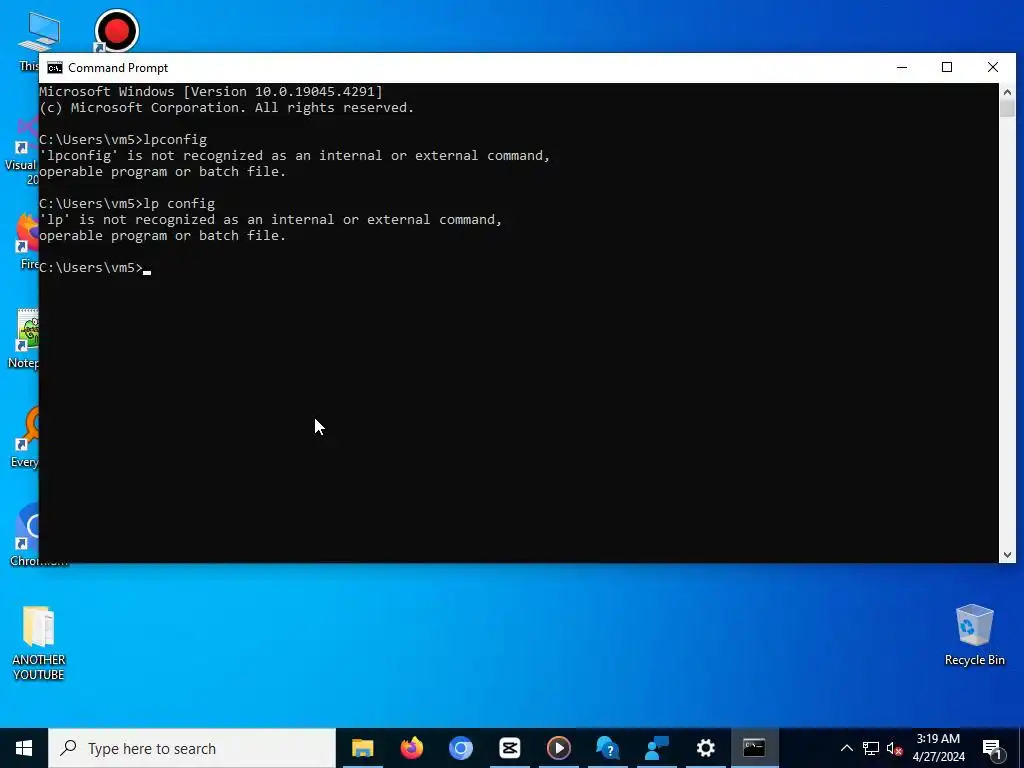
Task: Click the 'lp' is not recognized error line
Action: [270, 219]
